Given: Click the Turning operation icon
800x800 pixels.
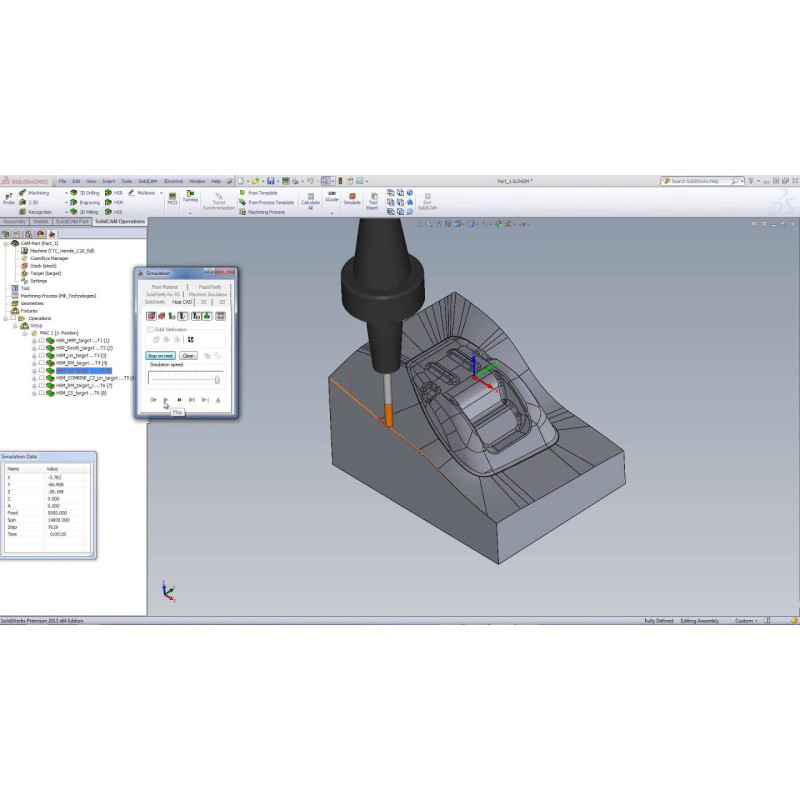Looking at the screenshot, I should (x=190, y=196).
